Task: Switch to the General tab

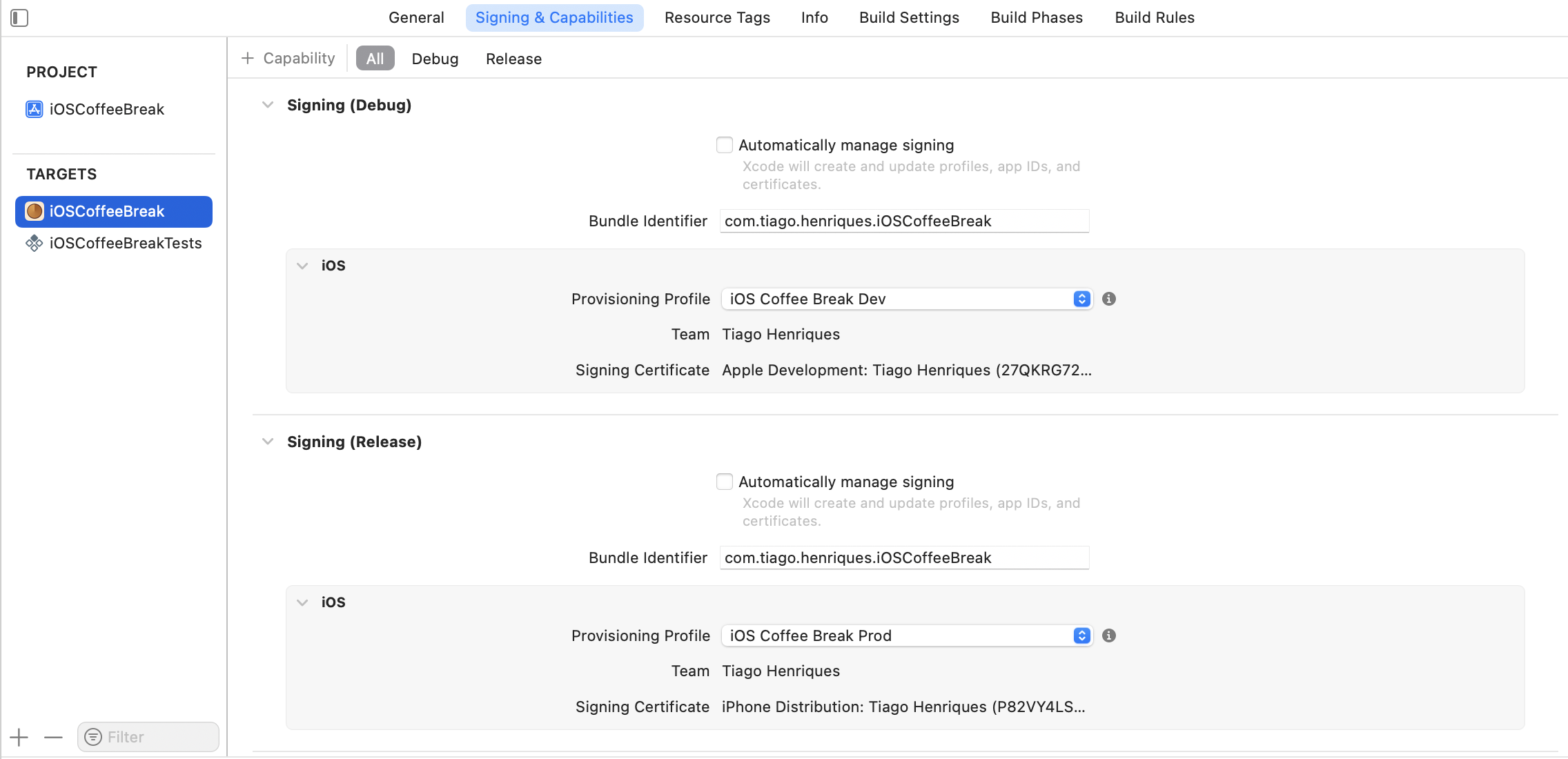Action: (416, 18)
